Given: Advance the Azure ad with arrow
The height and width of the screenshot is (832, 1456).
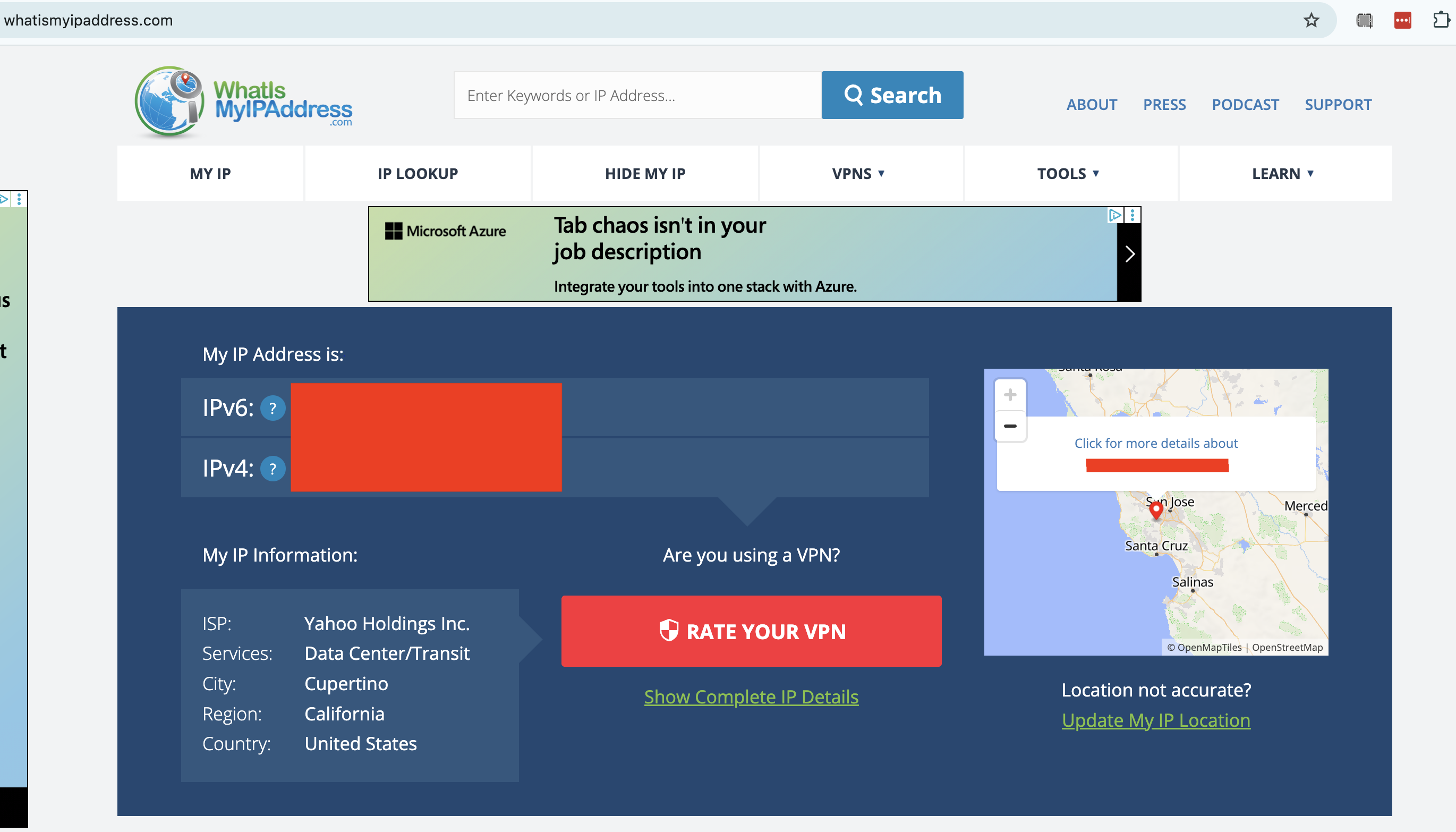Looking at the screenshot, I should tap(1129, 254).
